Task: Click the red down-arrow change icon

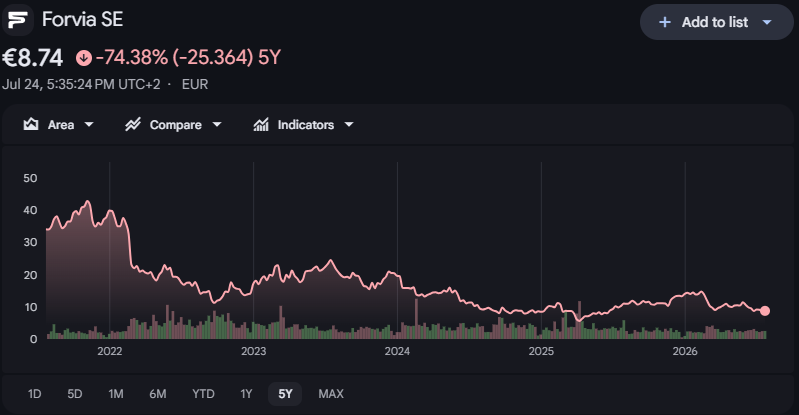Action: [84, 58]
